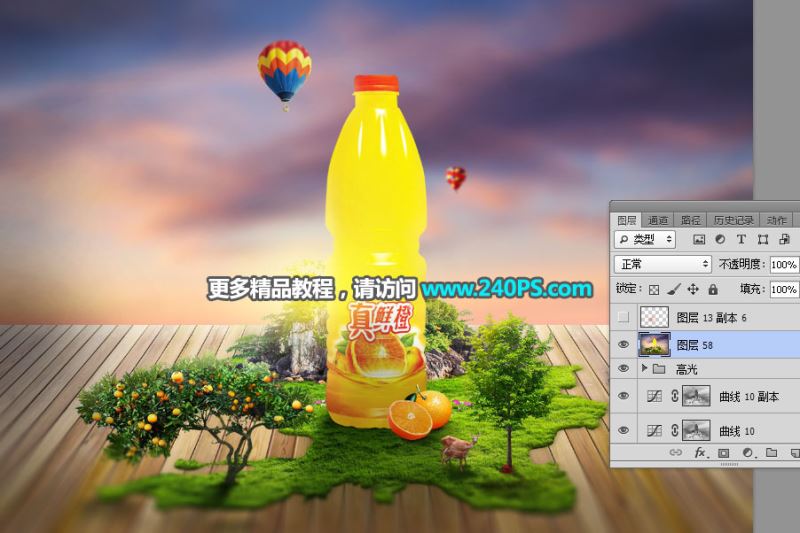Filter layers by pixel layer icon
The height and width of the screenshot is (533, 800).
click(699, 239)
